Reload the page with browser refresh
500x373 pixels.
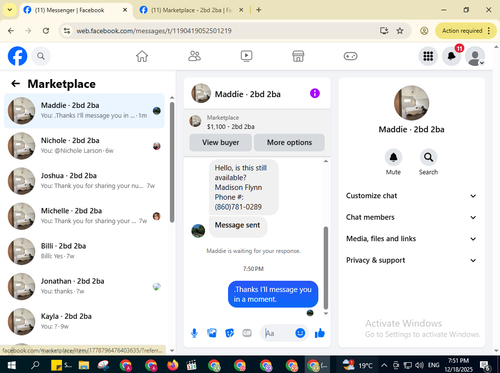click(x=46, y=31)
